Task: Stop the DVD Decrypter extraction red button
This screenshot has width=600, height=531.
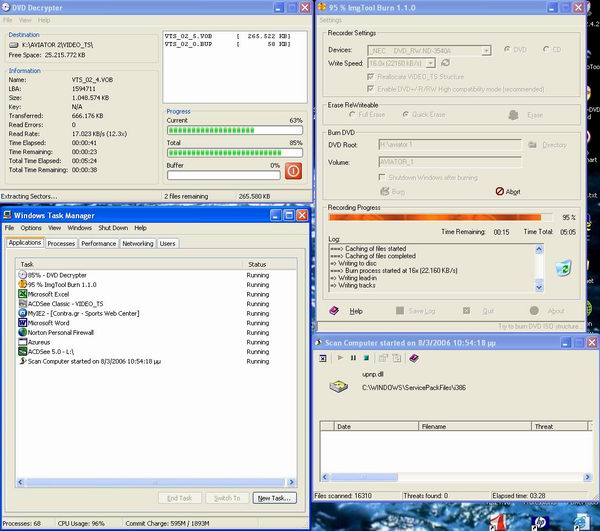Action: point(293,171)
